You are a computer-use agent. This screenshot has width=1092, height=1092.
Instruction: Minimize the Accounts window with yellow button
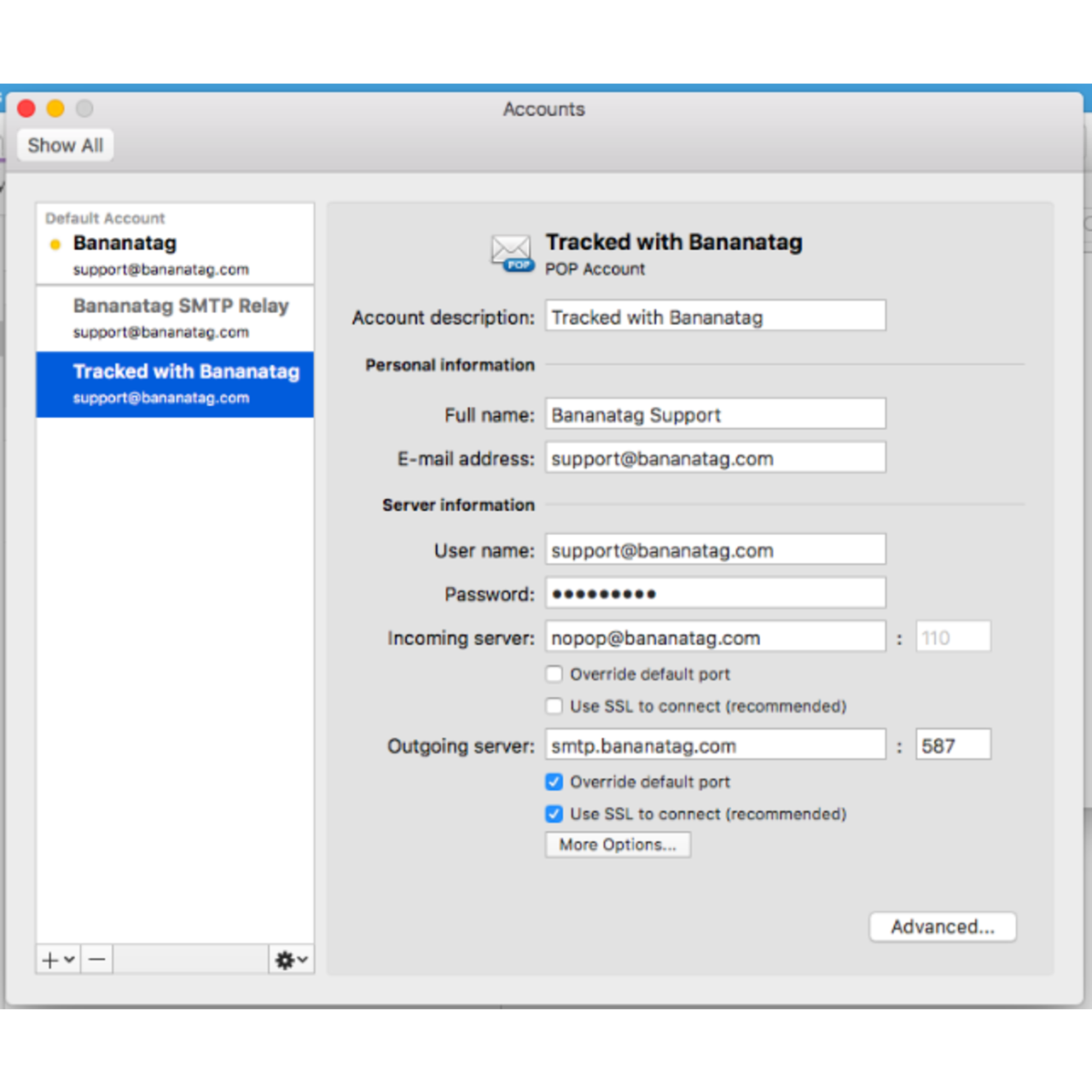(x=55, y=108)
